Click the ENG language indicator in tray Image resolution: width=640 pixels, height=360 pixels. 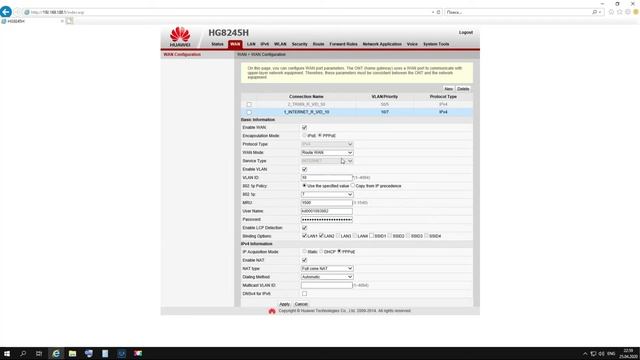click(611, 354)
